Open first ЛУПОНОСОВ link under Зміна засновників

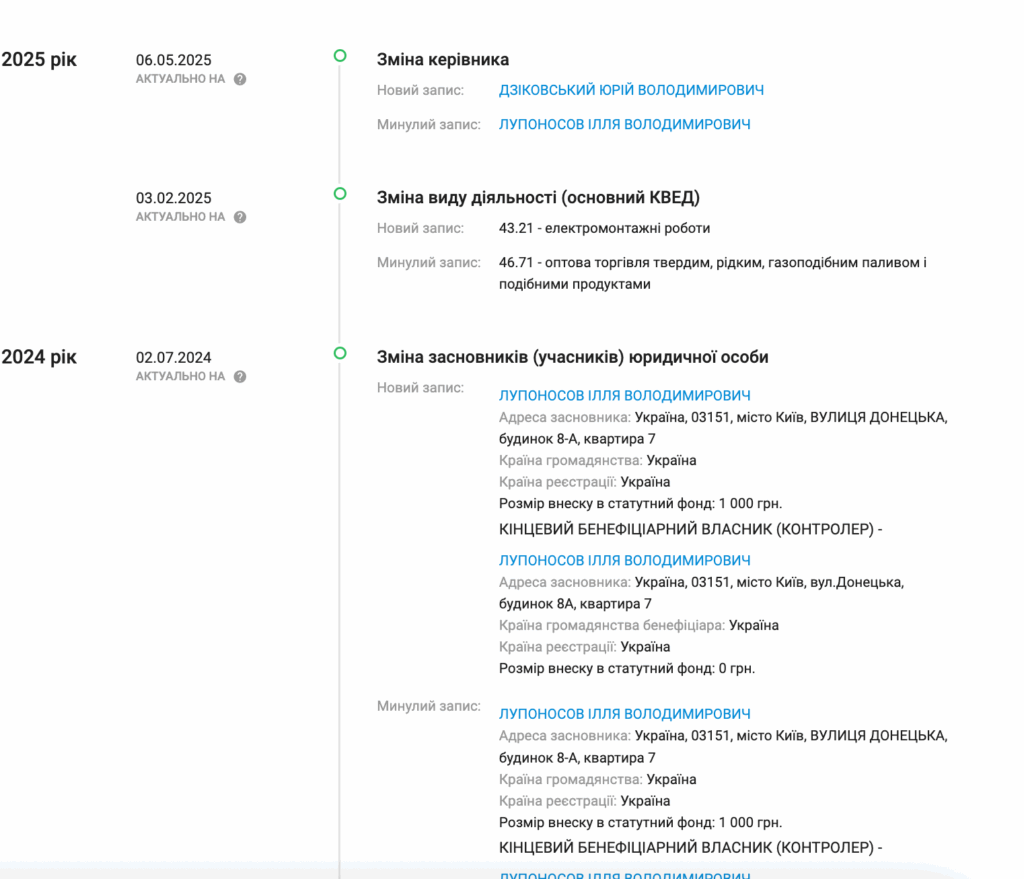[624, 395]
